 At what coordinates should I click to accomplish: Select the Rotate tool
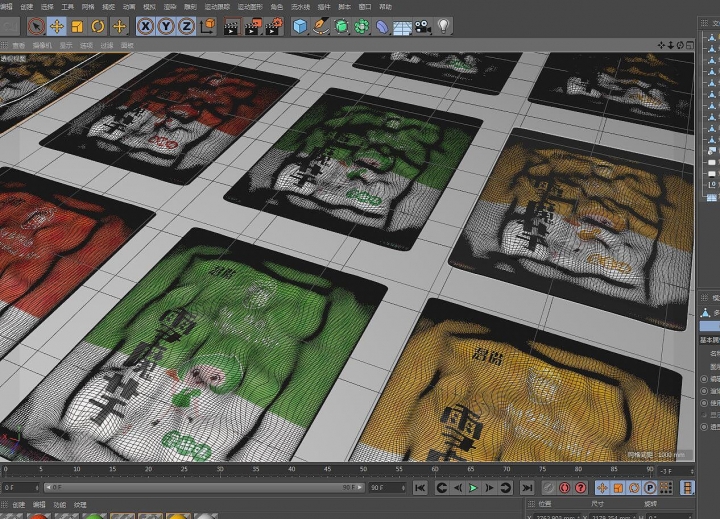tap(98, 26)
